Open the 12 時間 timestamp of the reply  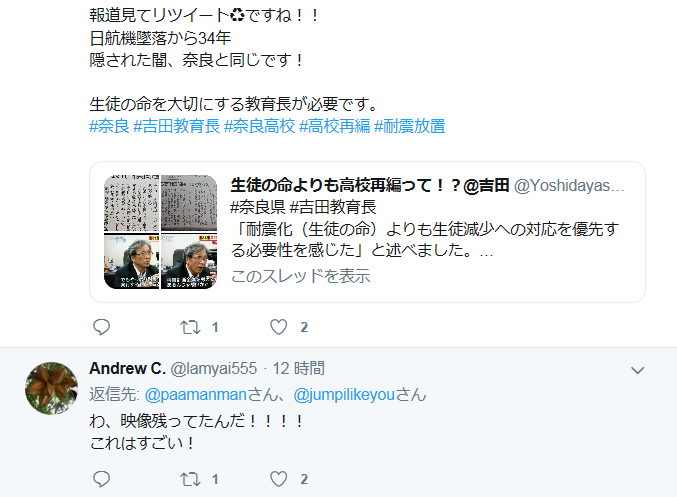click(298, 368)
